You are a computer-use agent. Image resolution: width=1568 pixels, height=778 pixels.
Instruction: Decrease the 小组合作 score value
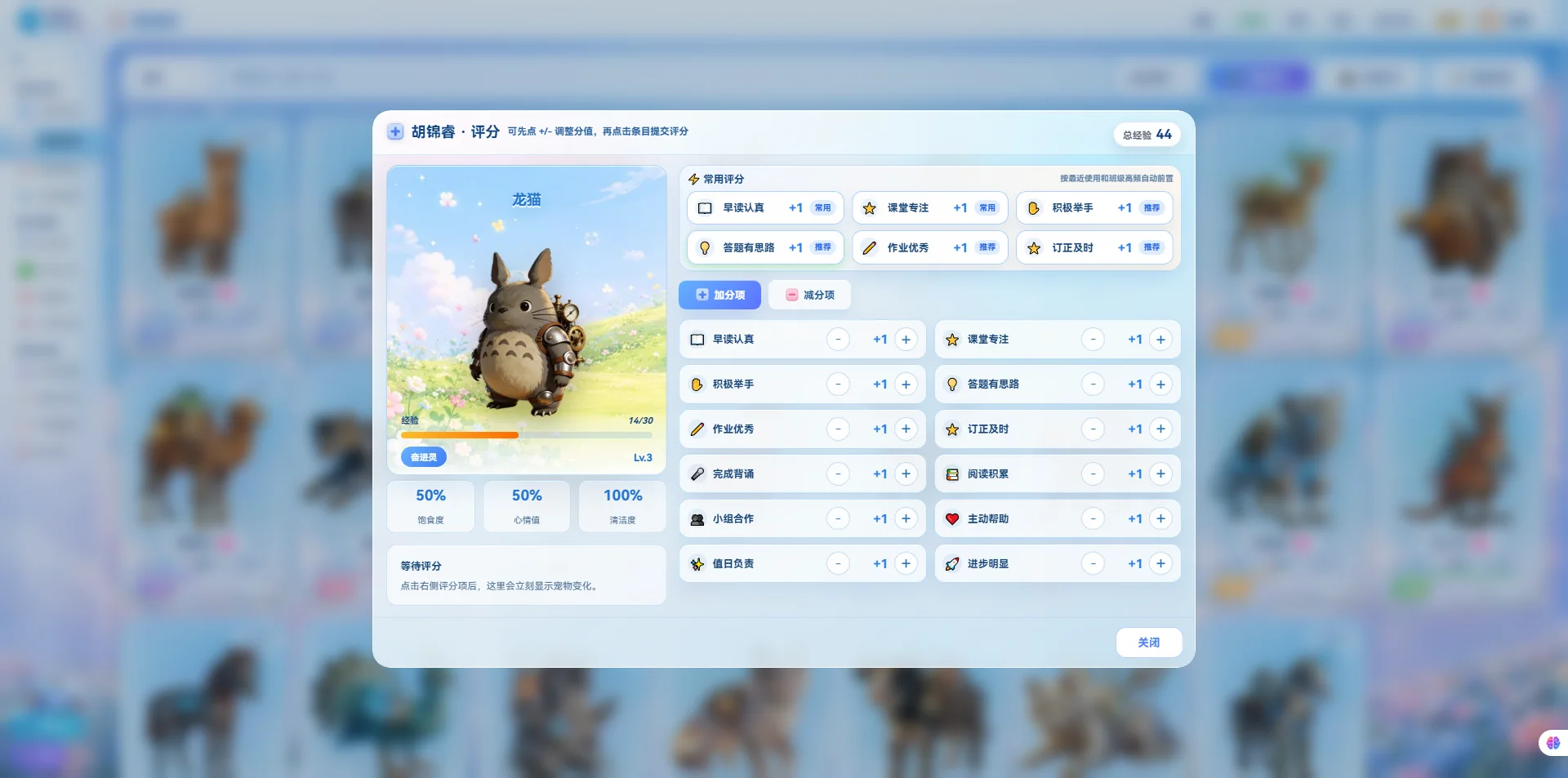click(x=838, y=519)
